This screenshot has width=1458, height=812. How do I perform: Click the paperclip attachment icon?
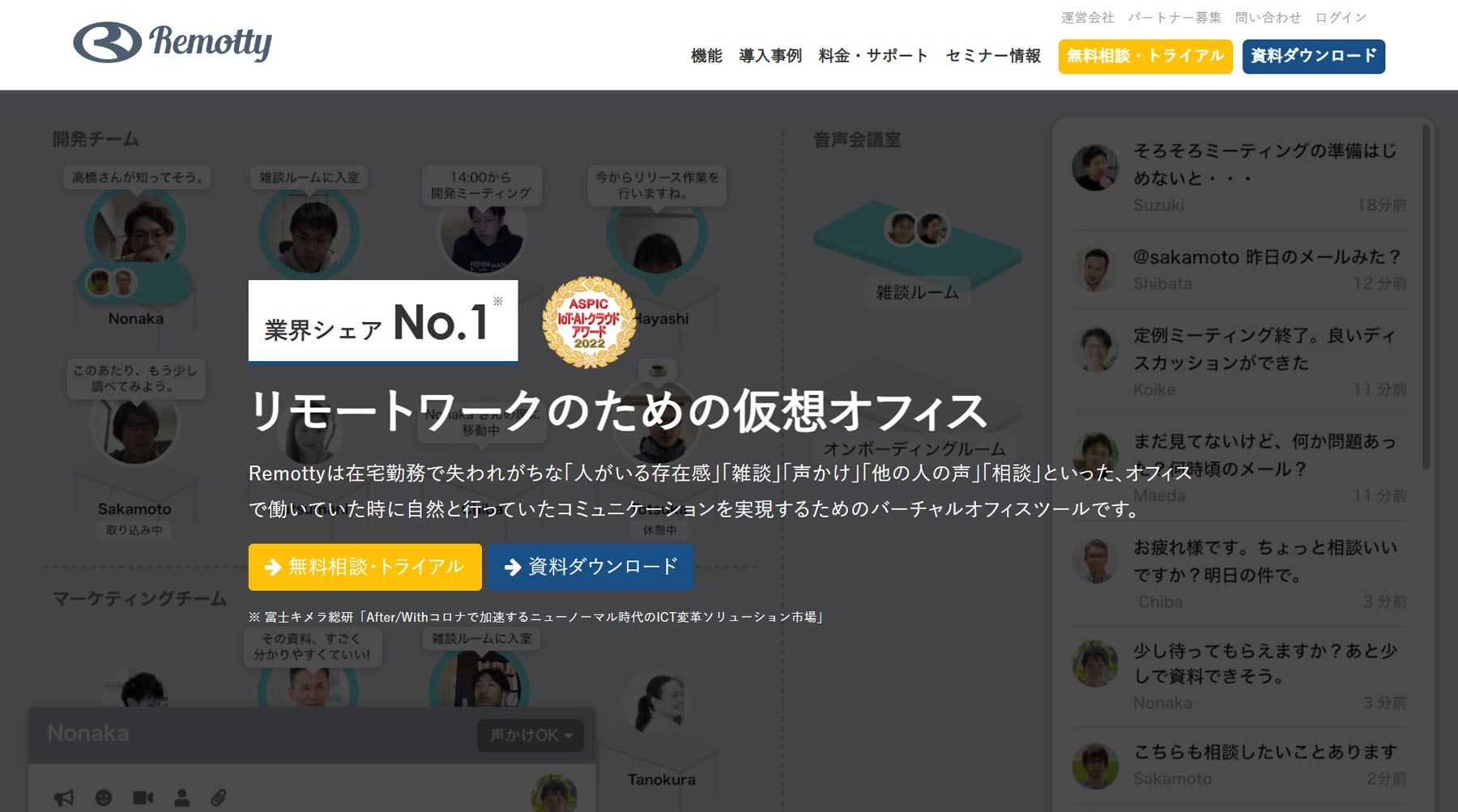click(219, 797)
